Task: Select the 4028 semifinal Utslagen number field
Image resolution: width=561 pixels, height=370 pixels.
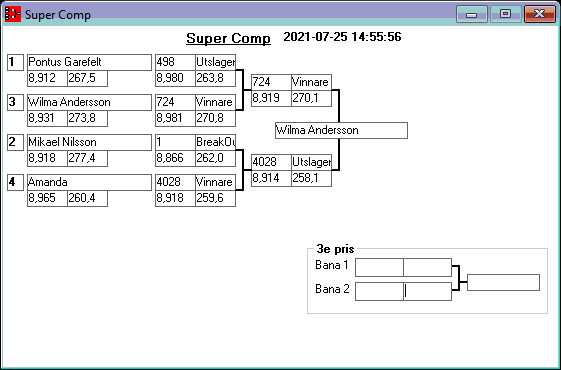Action: click(x=271, y=162)
